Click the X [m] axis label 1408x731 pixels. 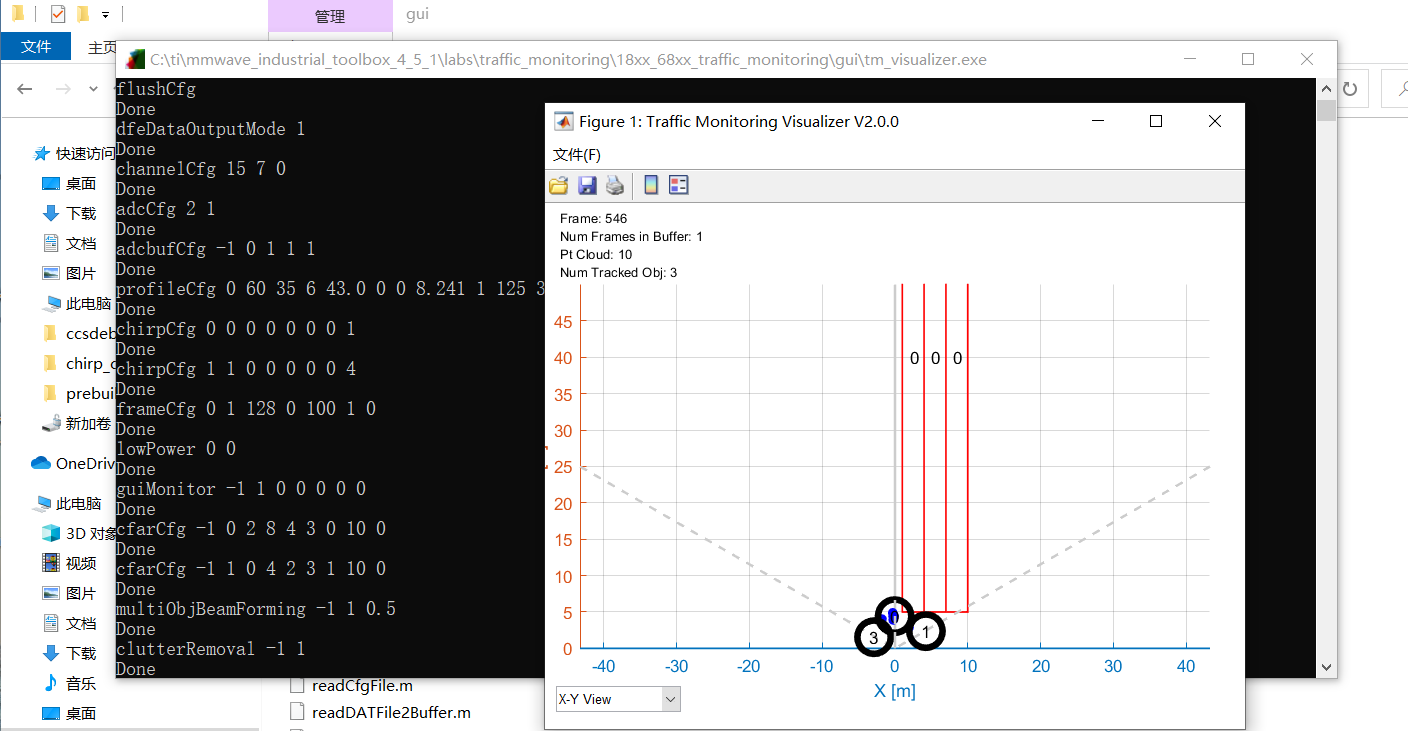point(895,690)
